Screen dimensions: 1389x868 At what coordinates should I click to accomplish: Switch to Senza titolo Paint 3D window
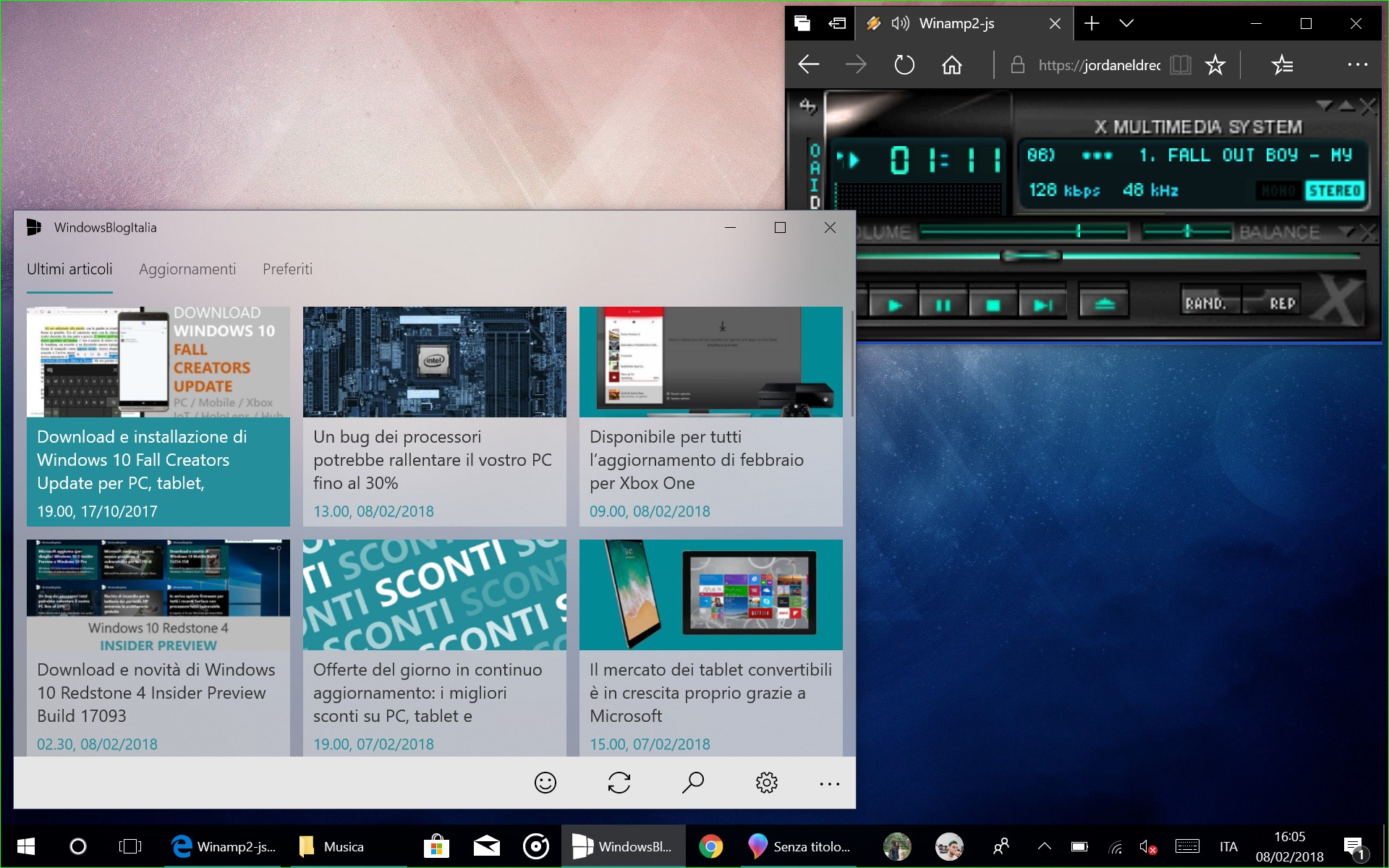(x=799, y=846)
